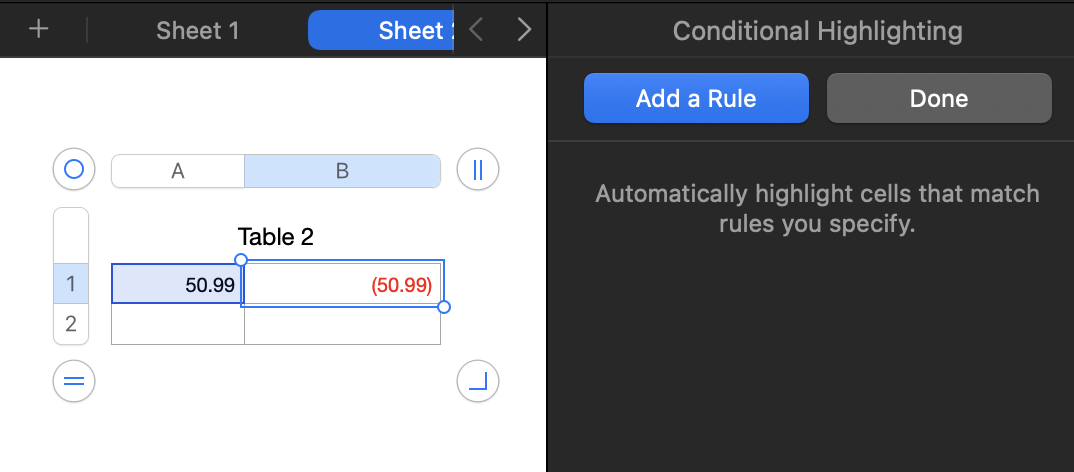This screenshot has width=1074, height=472.
Task: Select empty cell A2
Action: click(178, 325)
